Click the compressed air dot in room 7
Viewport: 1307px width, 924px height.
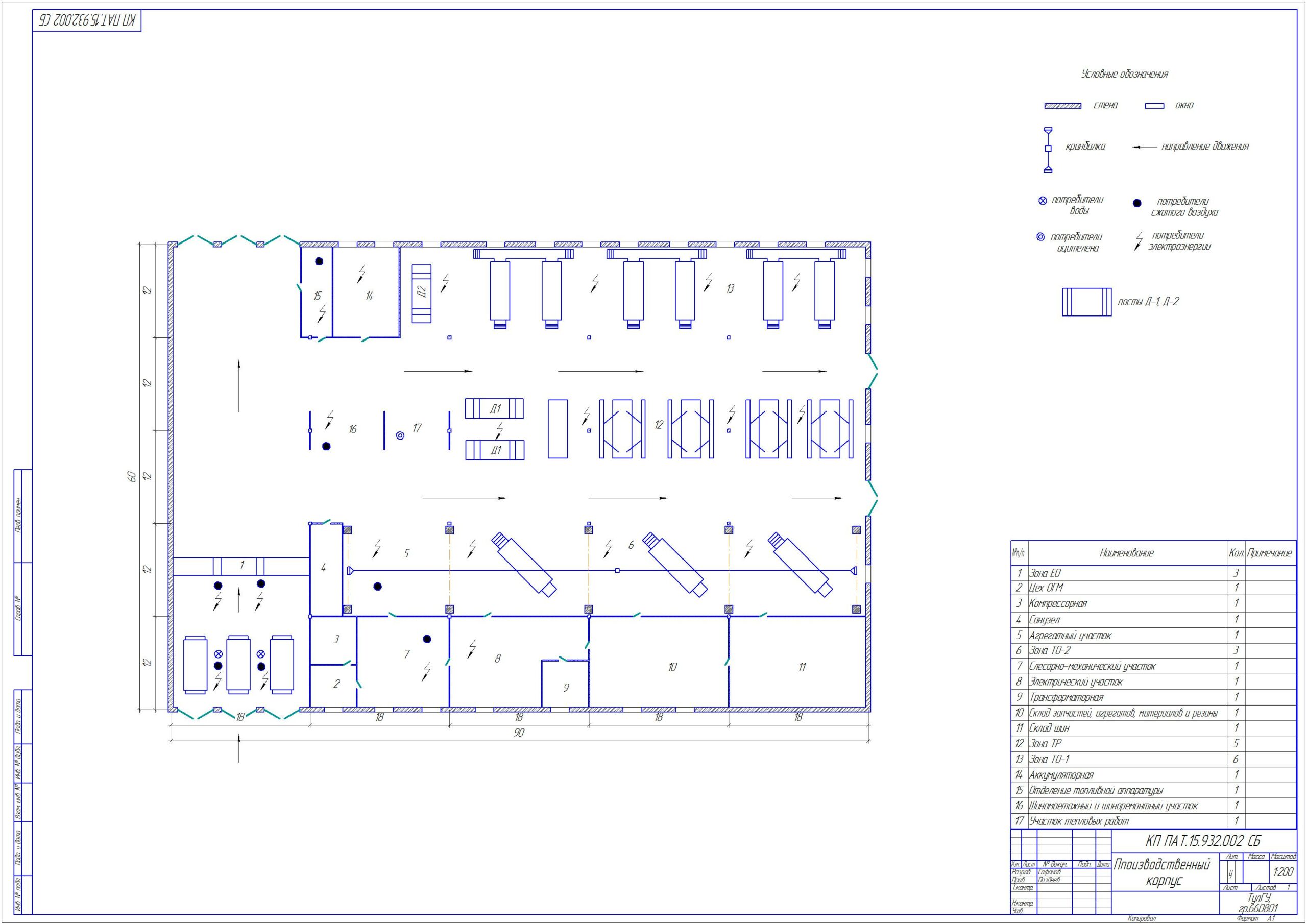[427, 639]
